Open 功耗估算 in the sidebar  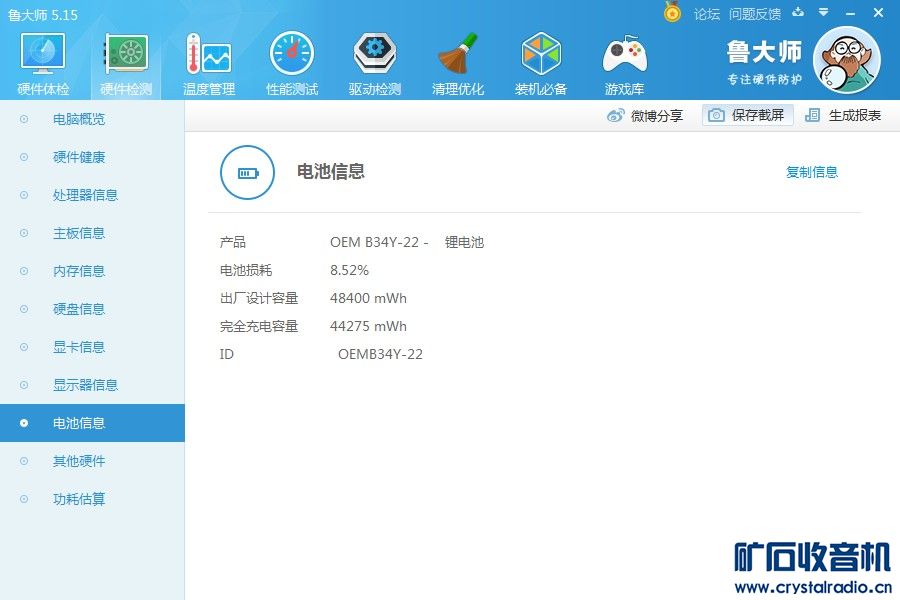[x=79, y=499]
